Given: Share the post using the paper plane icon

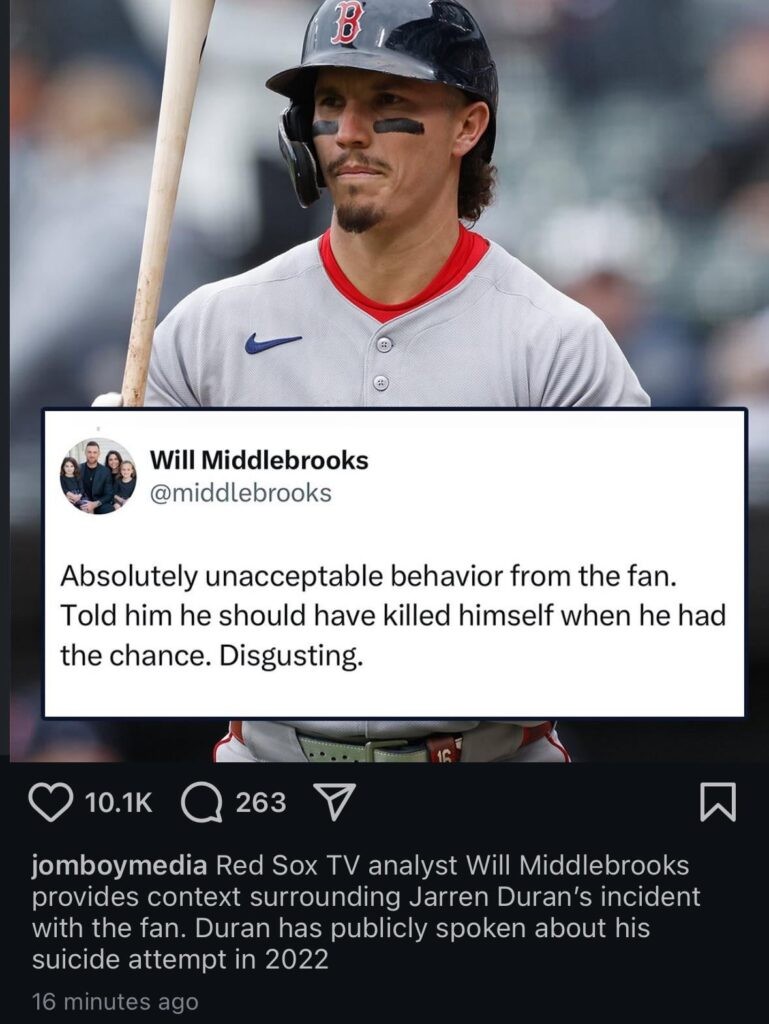Looking at the screenshot, I should [335, 803].
